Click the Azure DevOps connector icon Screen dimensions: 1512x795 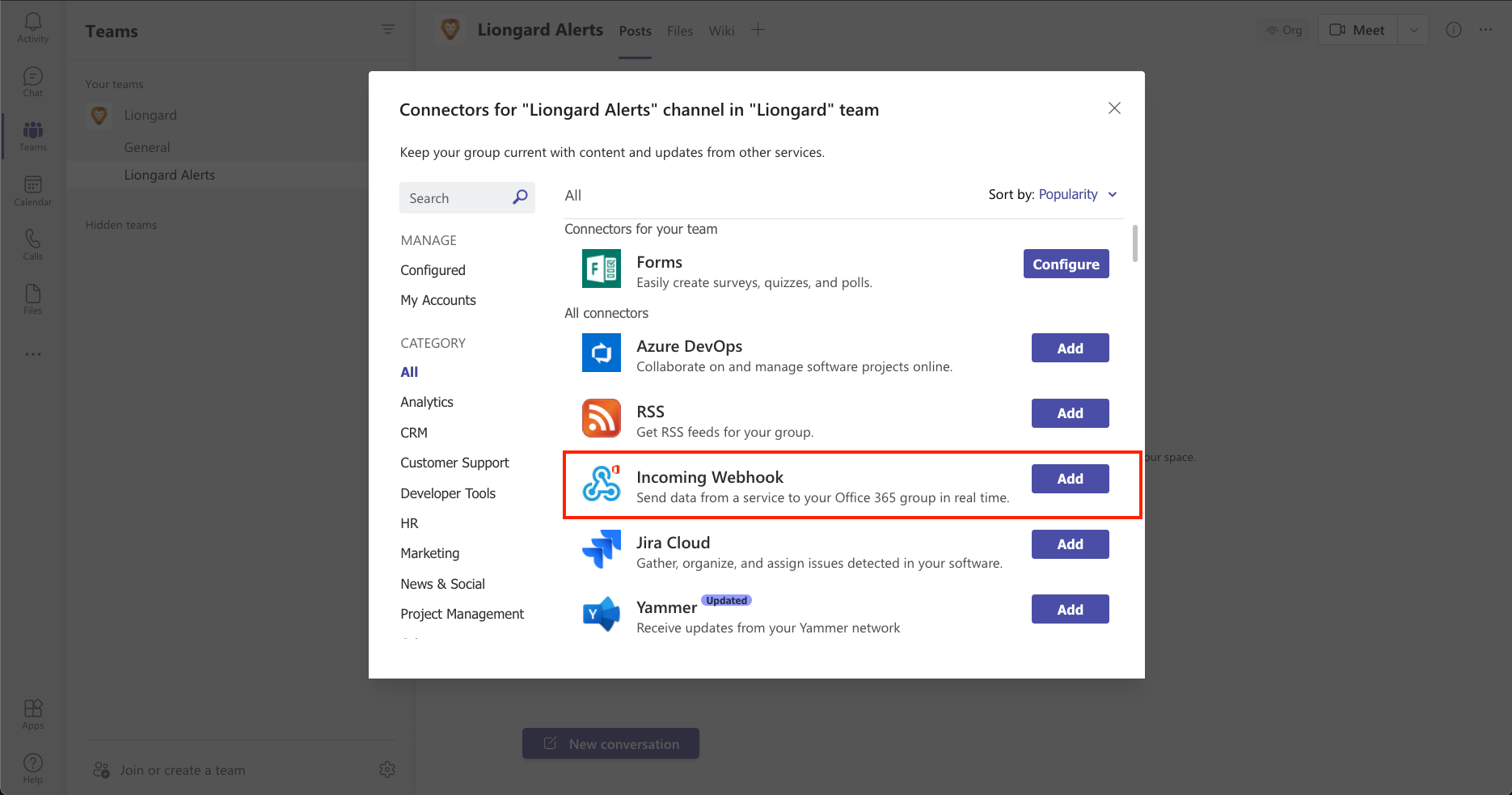click(x=602, y=353)
